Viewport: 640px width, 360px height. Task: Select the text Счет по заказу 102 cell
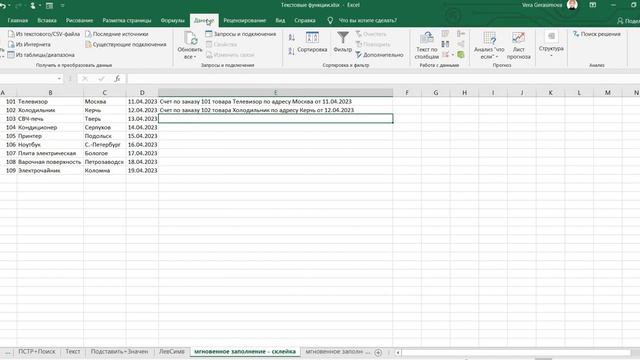[276, 110]
